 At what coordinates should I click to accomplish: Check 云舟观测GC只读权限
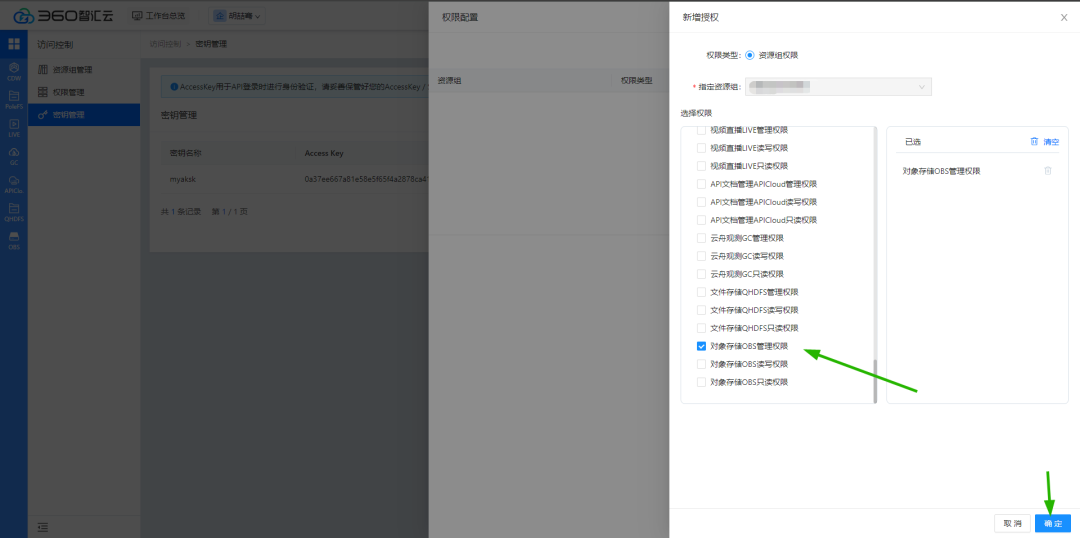pyautogui.click(x=701, y=273)
